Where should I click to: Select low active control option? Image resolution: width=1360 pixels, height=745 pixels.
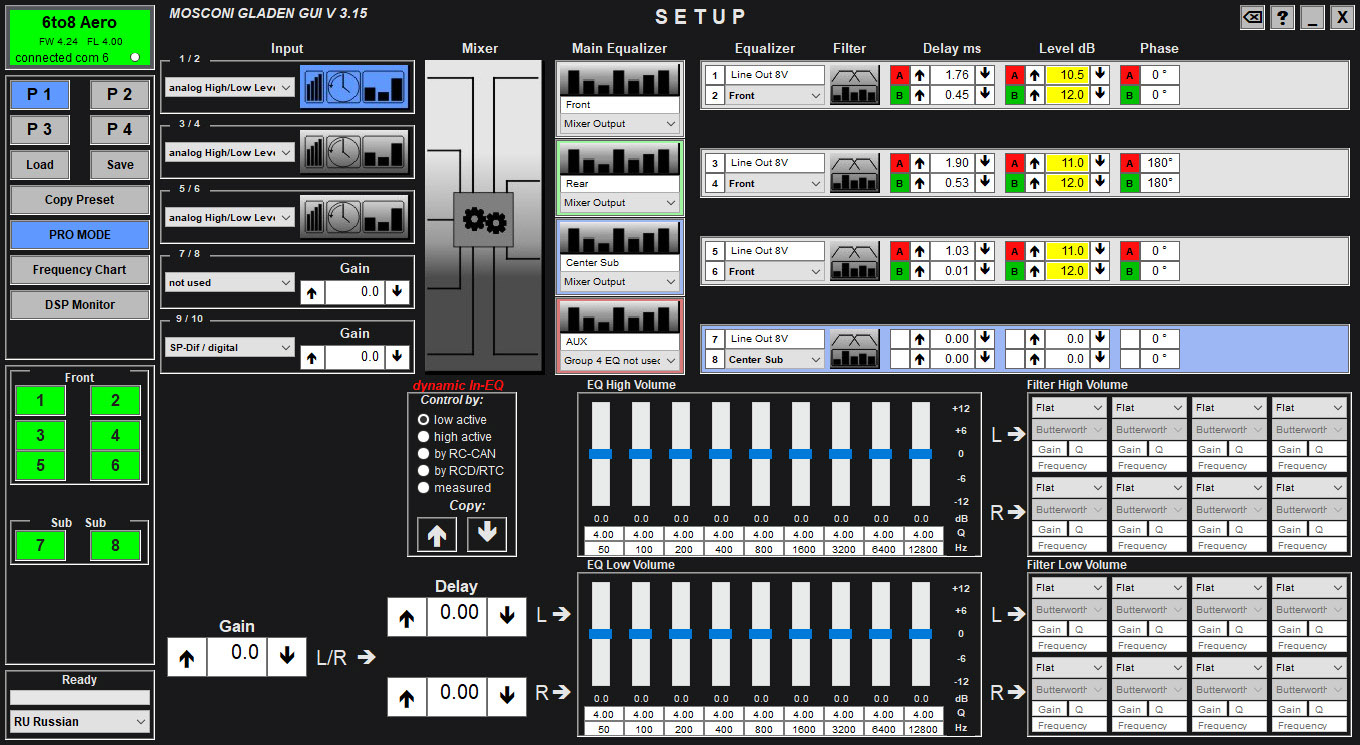point(454,420)
